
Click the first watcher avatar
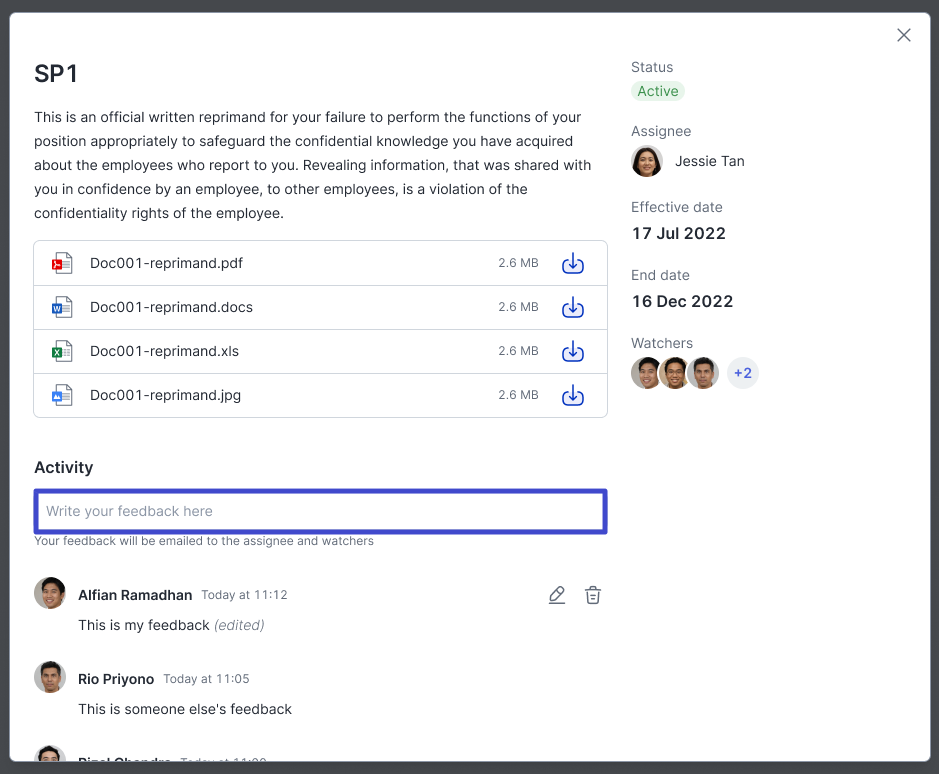646,374
